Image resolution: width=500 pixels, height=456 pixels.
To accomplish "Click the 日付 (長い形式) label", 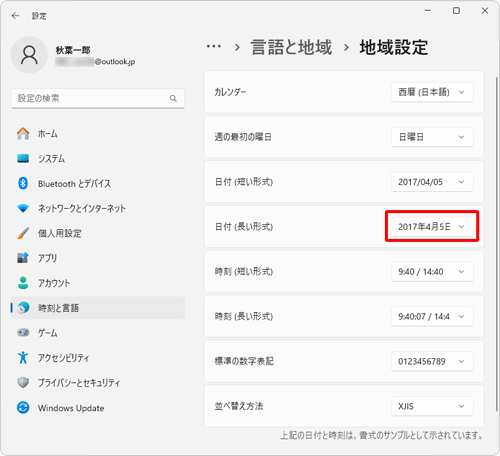I will click(x=244, y=227).
